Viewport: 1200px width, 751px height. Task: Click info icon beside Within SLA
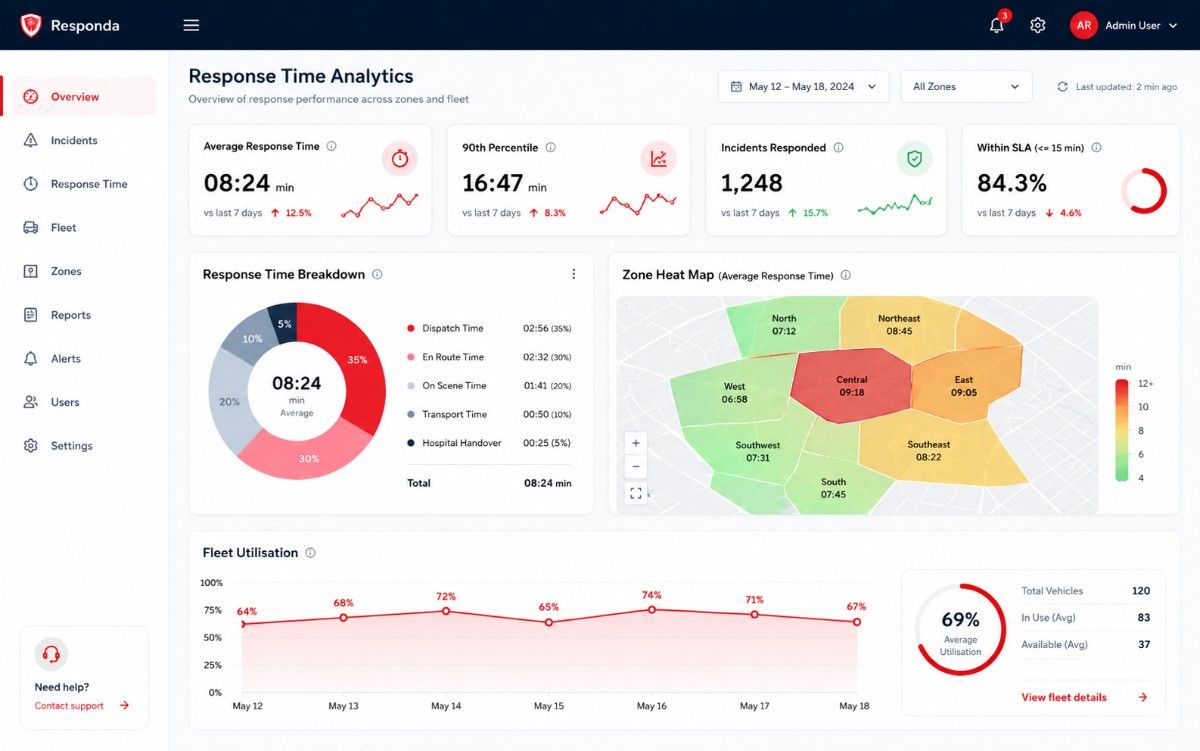click(x=1096, y=147)
